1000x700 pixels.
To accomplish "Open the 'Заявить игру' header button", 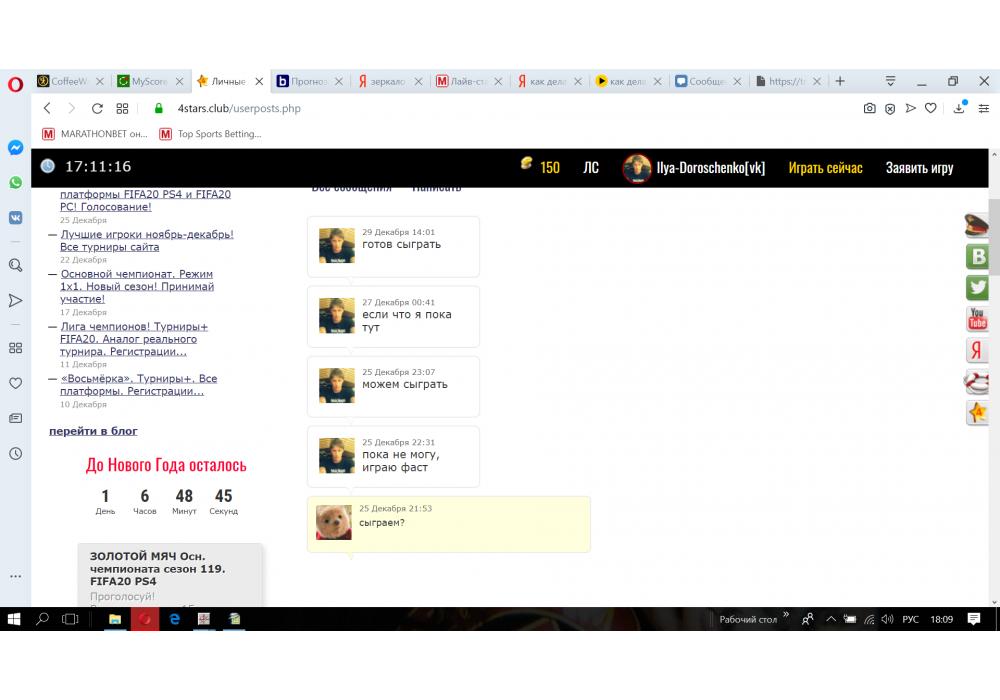I will click(x=919, y=168).
